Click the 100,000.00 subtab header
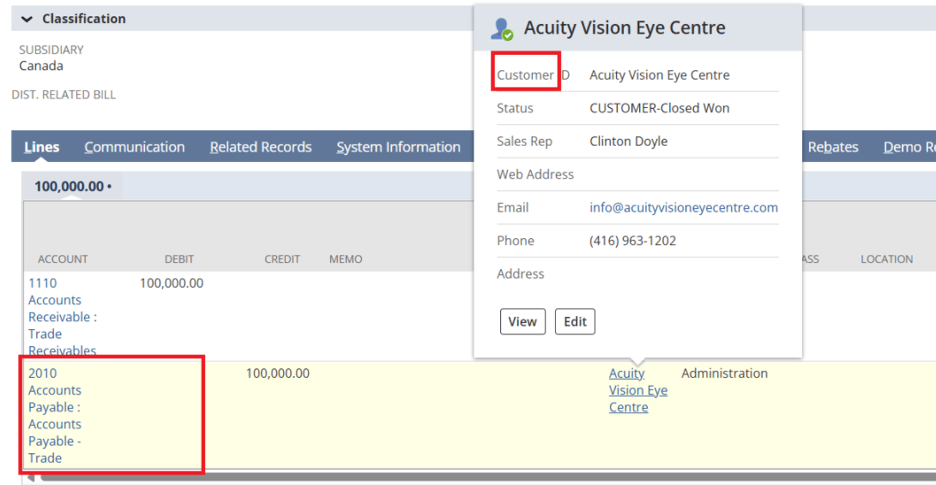 tap(73, 186)
